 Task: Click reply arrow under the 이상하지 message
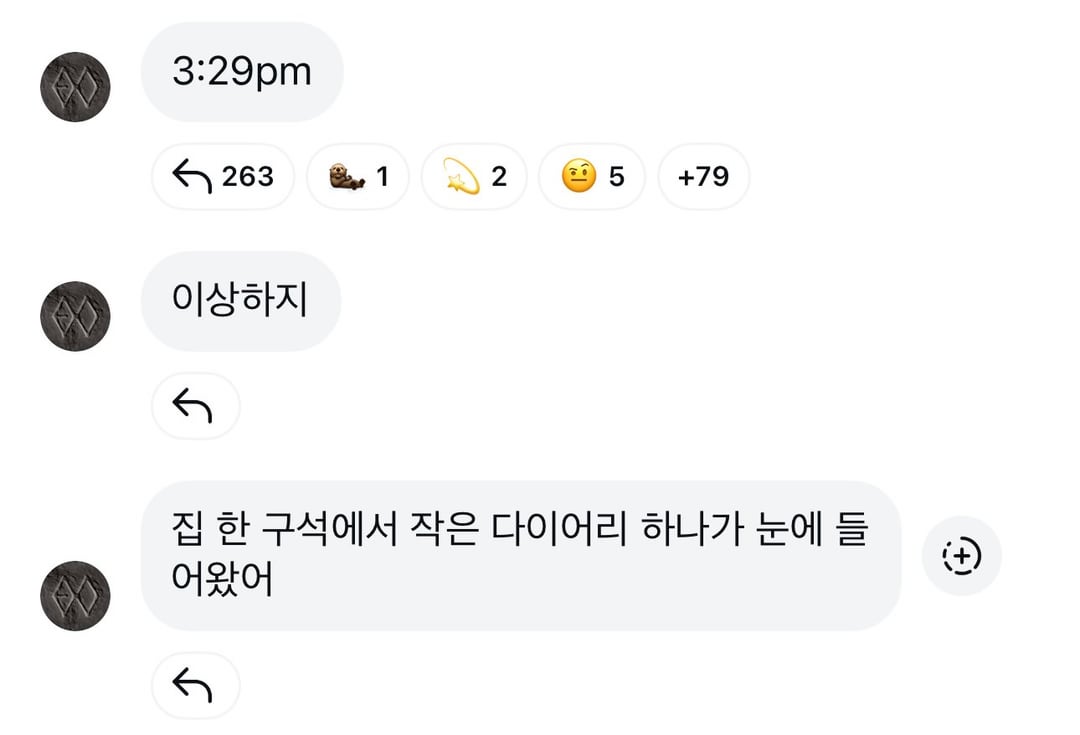[195, 406]
